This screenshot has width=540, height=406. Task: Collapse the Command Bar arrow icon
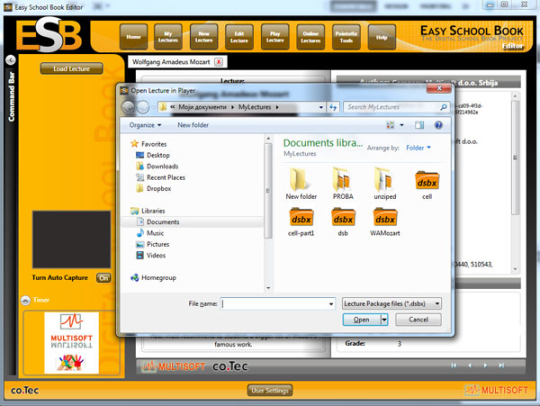tap(11, 60)
